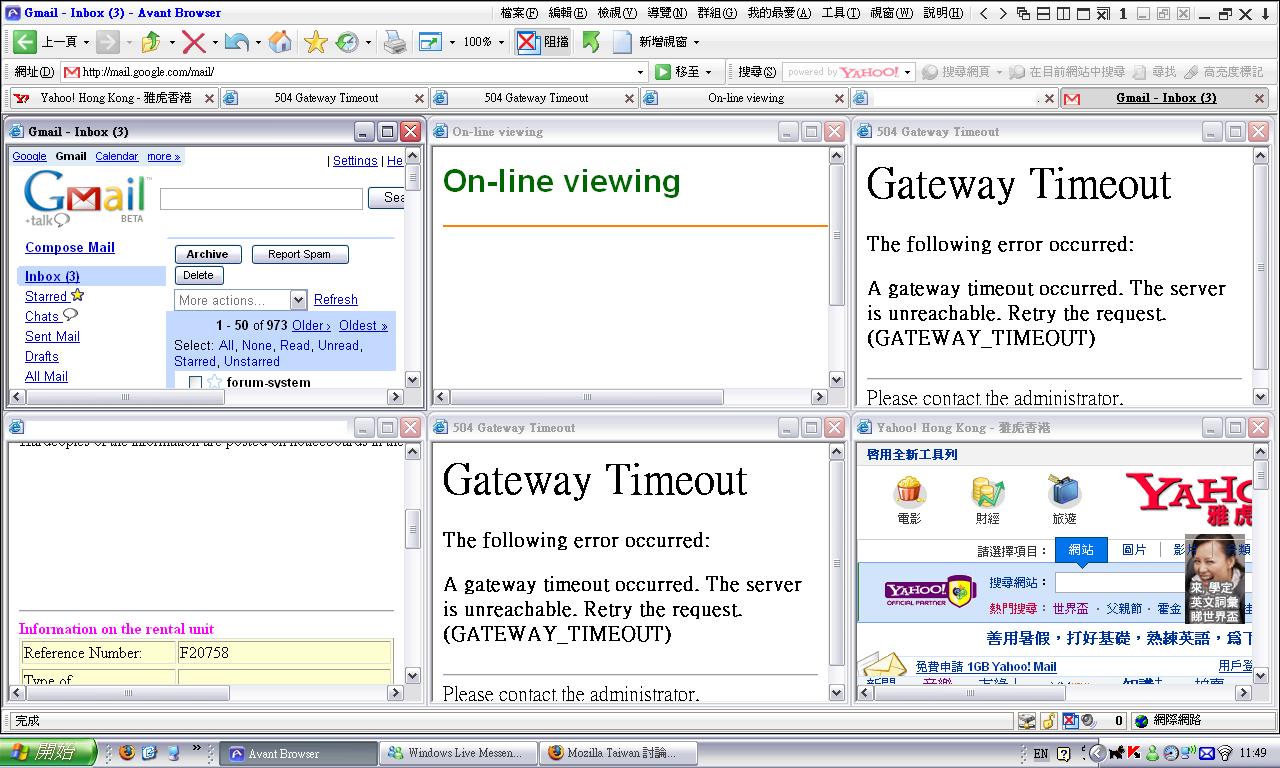The width and height of the screenshot is (1280, 768).
Task: Click the vertical scrollbar thumb in rental page
Action: pyautogui.click(x=412, y=528)
